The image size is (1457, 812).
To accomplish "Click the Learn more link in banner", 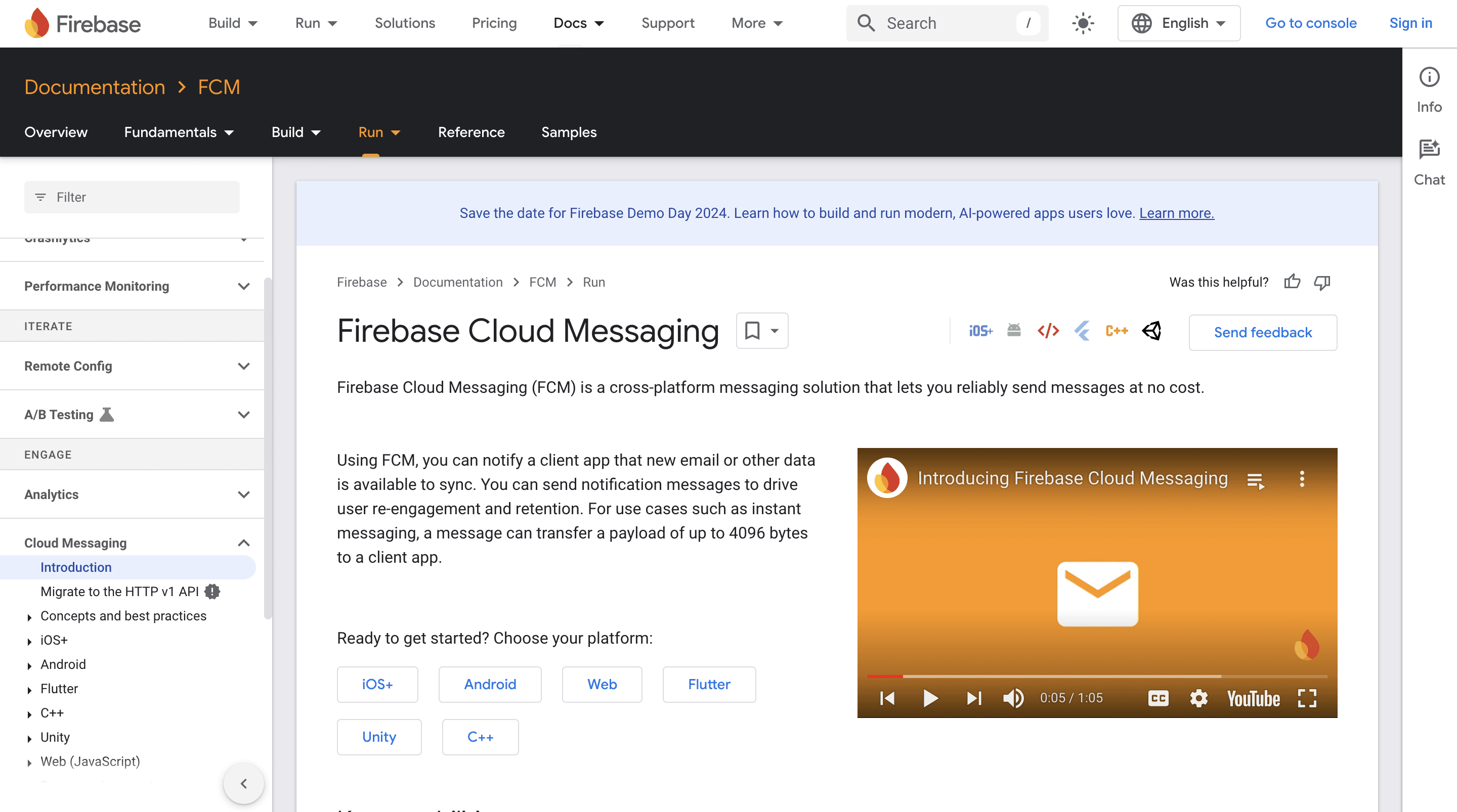I will [1176, 213].
